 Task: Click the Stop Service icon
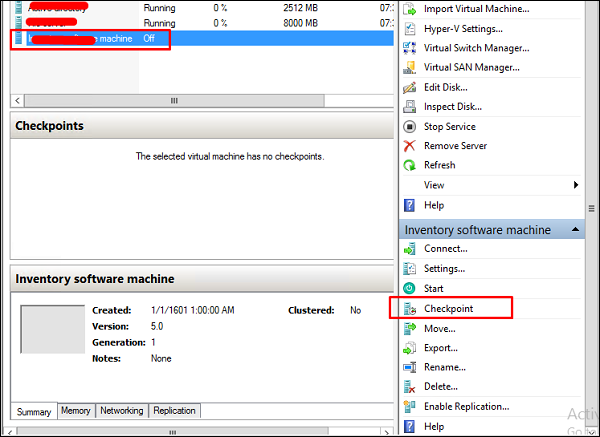click(x=409, y=126)
